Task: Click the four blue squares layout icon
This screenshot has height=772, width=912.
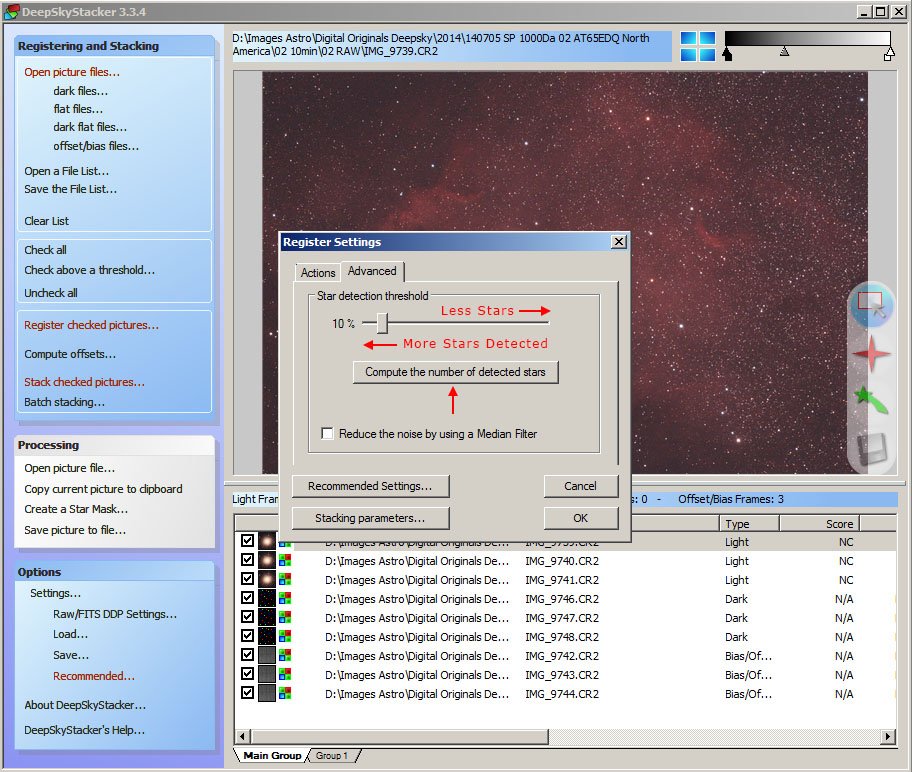Action: click(697, 46)
